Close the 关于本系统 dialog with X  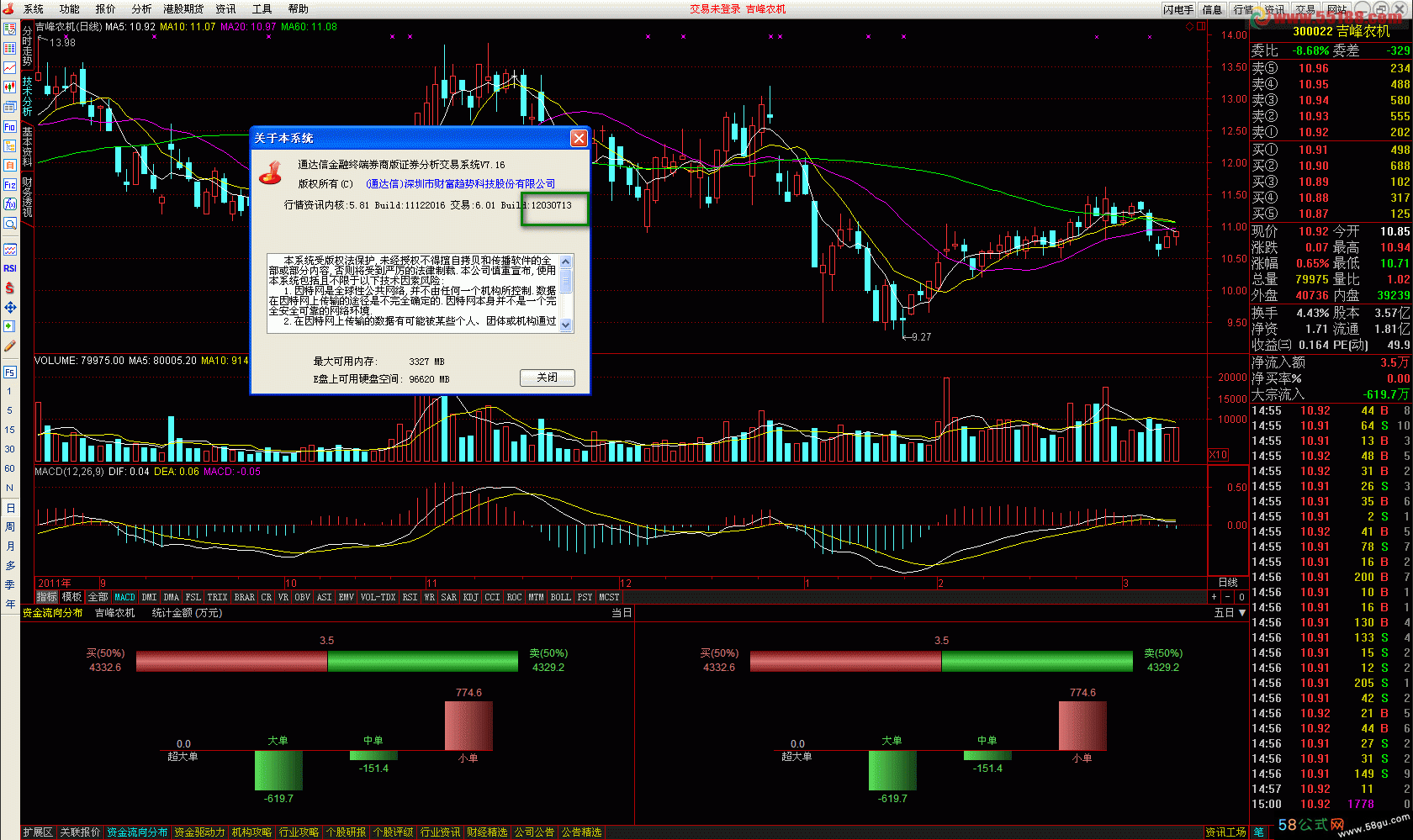pos(579,138)
